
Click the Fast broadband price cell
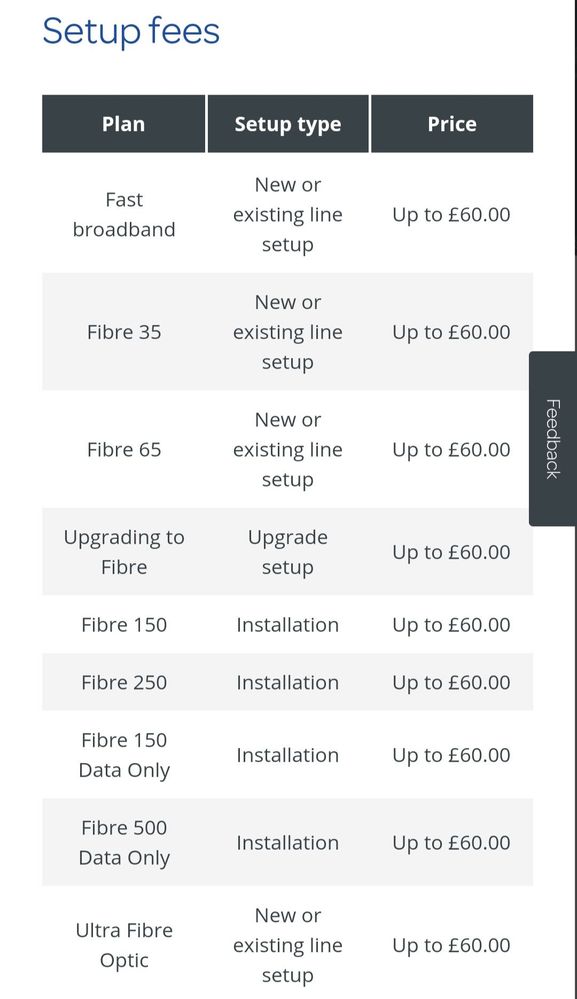pyautogui.click(x=452, y=215)
